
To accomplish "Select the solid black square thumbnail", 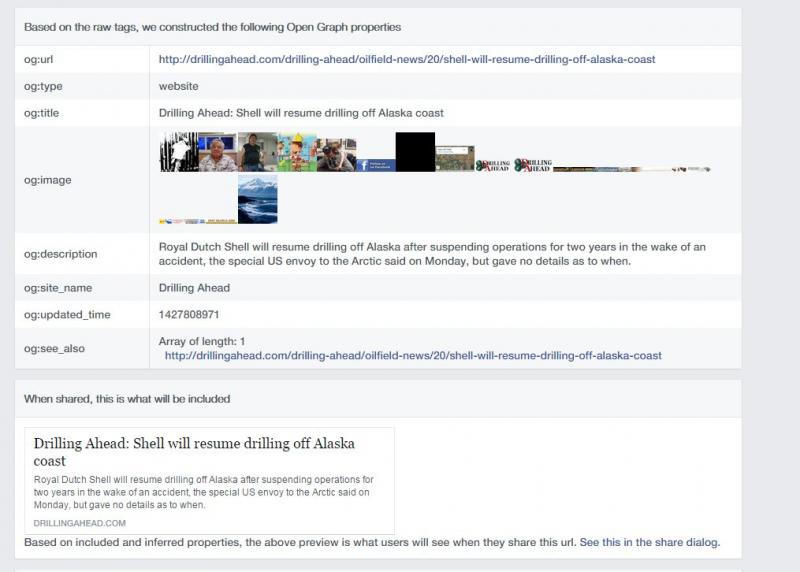I will click(415, 152).
